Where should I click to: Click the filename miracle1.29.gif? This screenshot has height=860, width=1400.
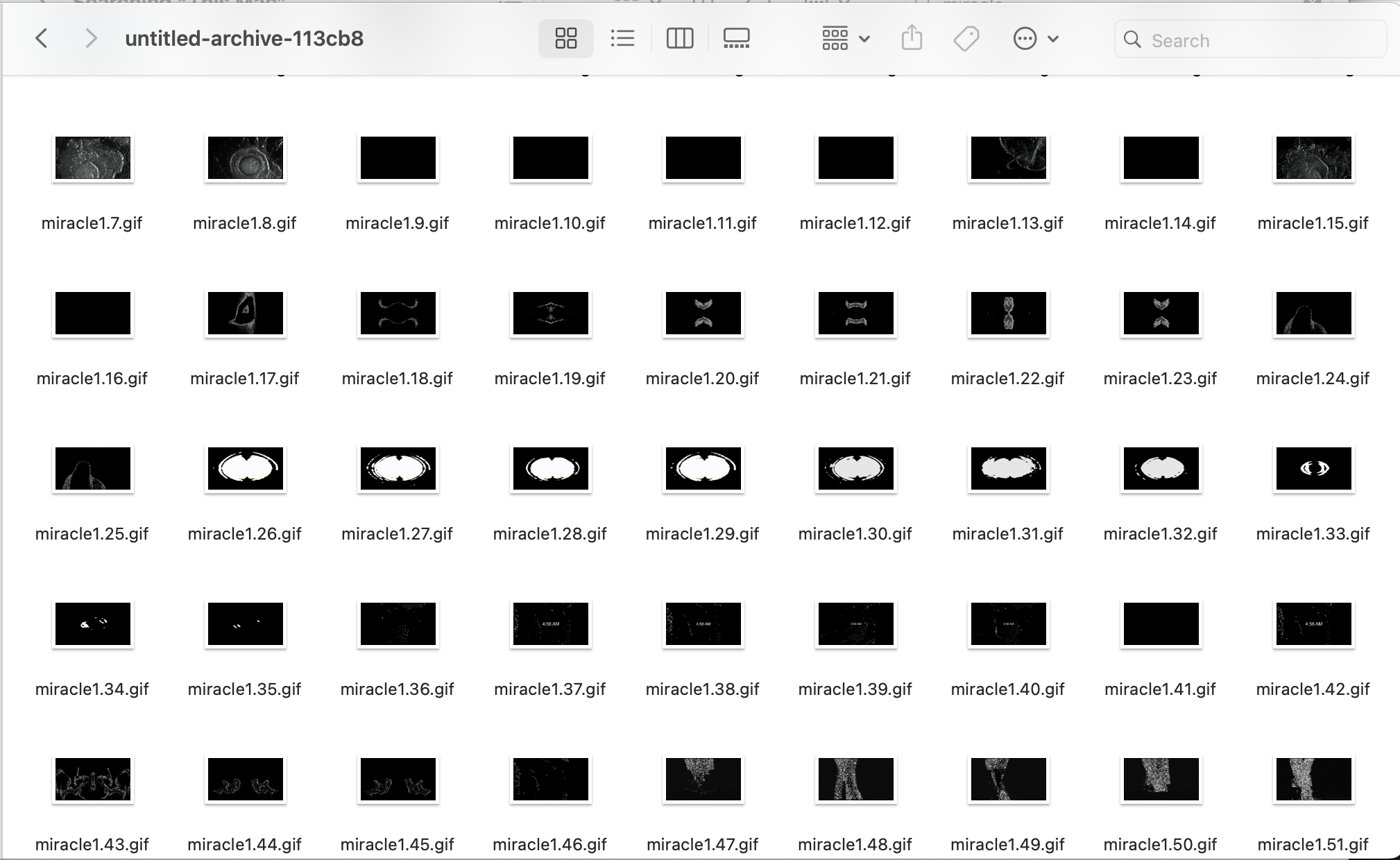[703, 534]
